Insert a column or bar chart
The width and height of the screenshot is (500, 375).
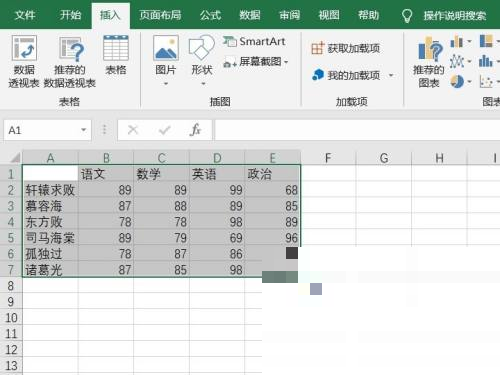point(456,42)
